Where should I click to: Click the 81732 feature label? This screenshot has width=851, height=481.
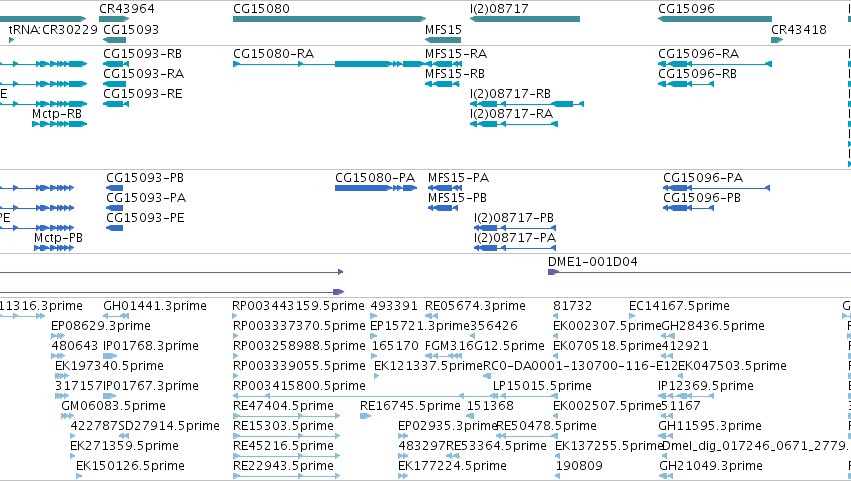(573, 306)
